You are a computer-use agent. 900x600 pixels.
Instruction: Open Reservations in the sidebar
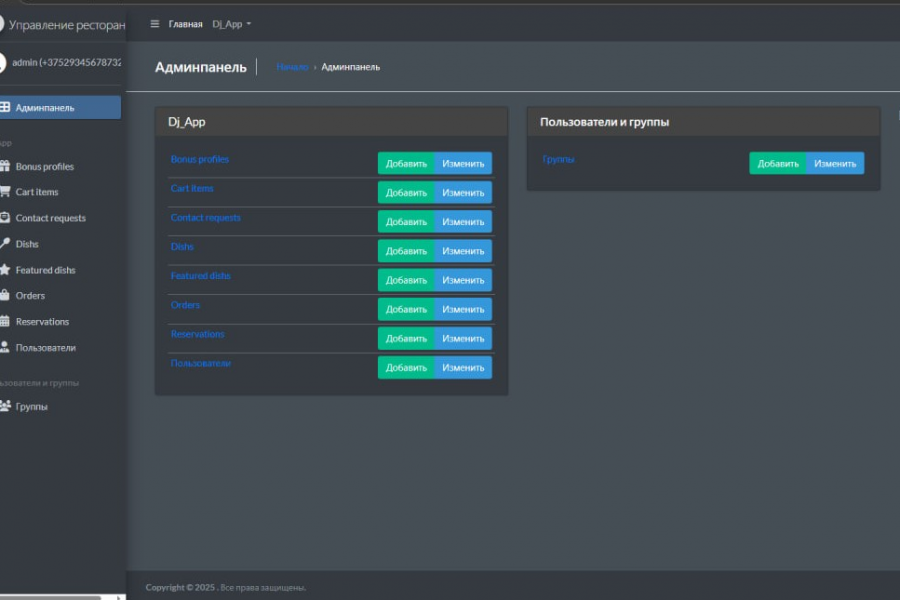[x=42, y=322]
